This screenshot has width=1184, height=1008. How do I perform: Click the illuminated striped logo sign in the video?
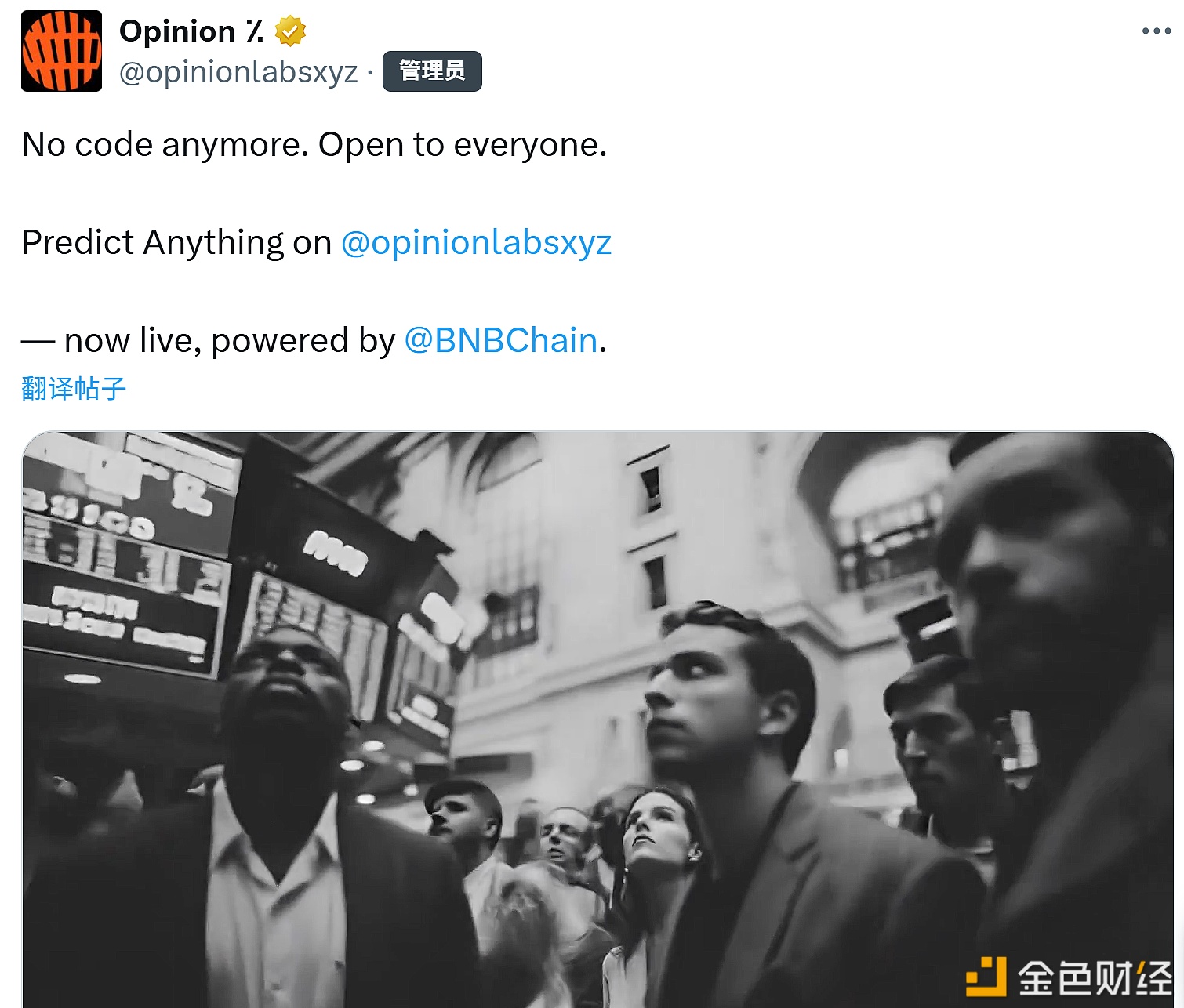tap(336, 553)
